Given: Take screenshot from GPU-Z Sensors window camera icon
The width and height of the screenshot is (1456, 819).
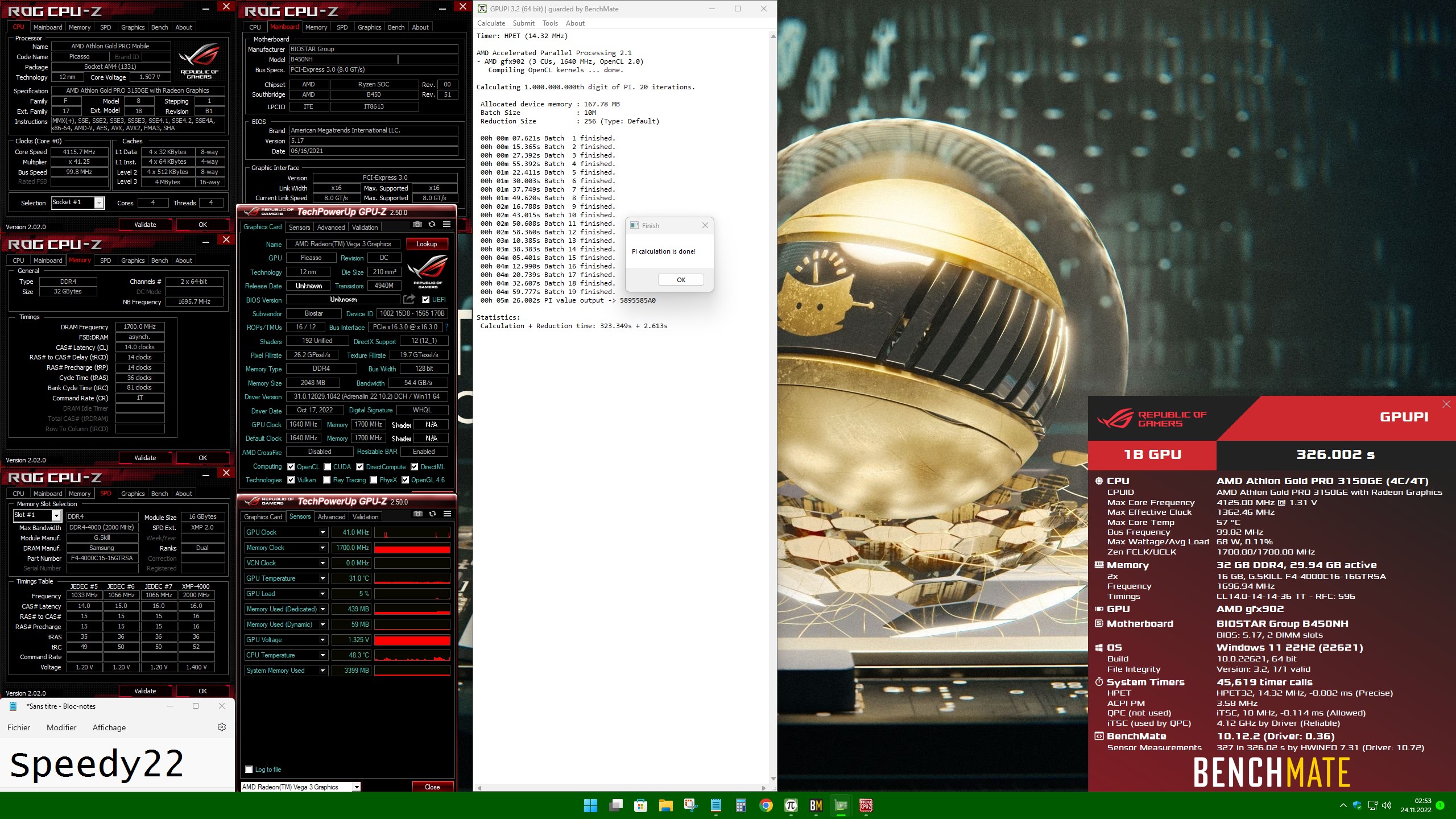Looking at the screenshot, I should pos(417,514).
